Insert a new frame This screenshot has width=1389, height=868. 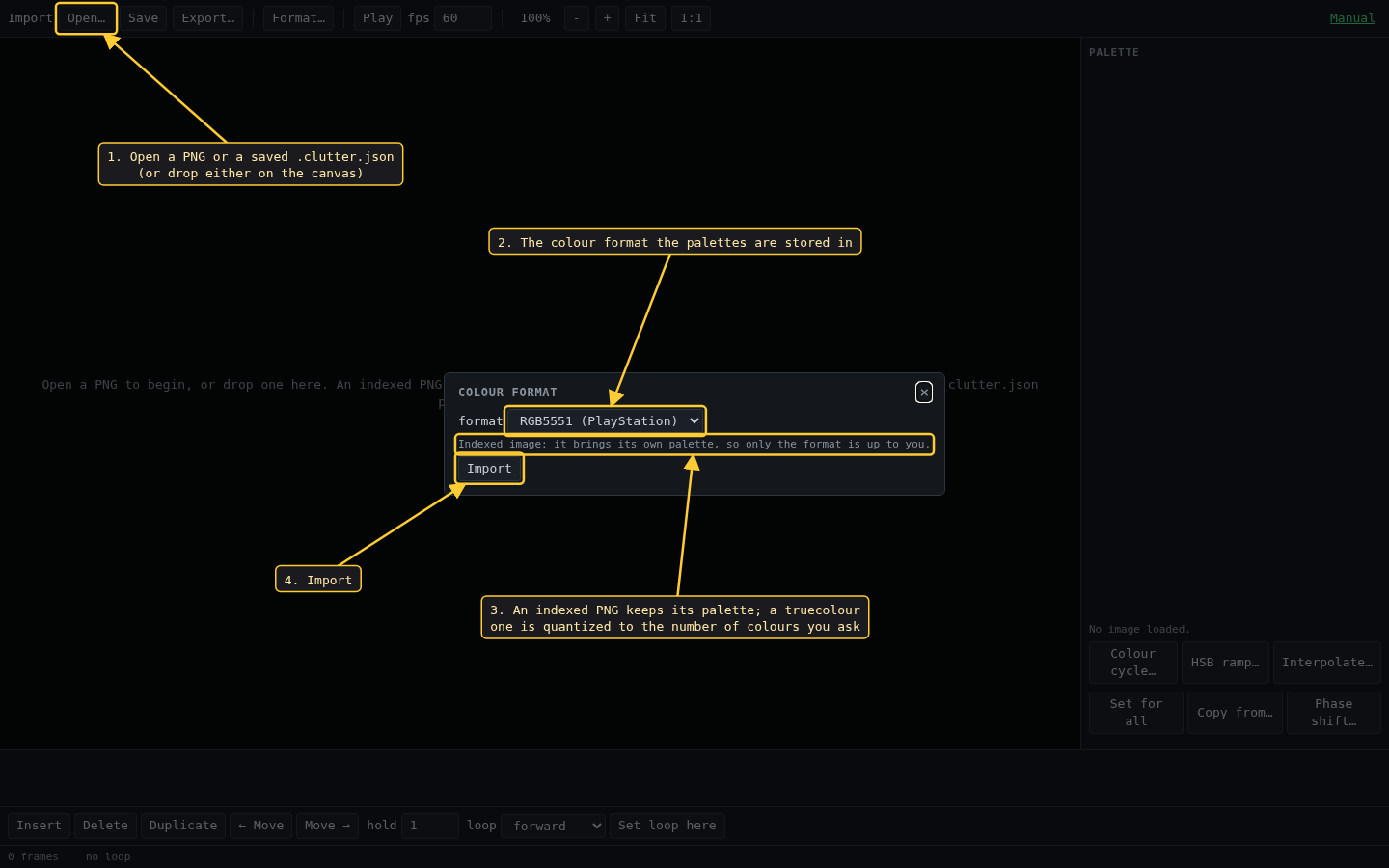point(39,826)
